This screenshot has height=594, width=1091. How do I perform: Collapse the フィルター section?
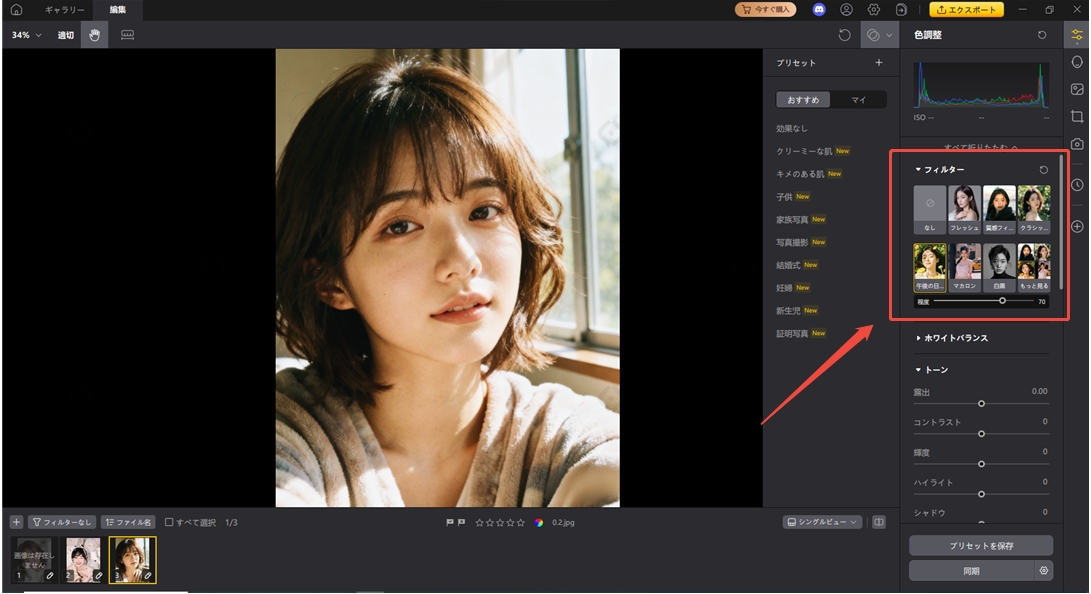pos(916,170)
